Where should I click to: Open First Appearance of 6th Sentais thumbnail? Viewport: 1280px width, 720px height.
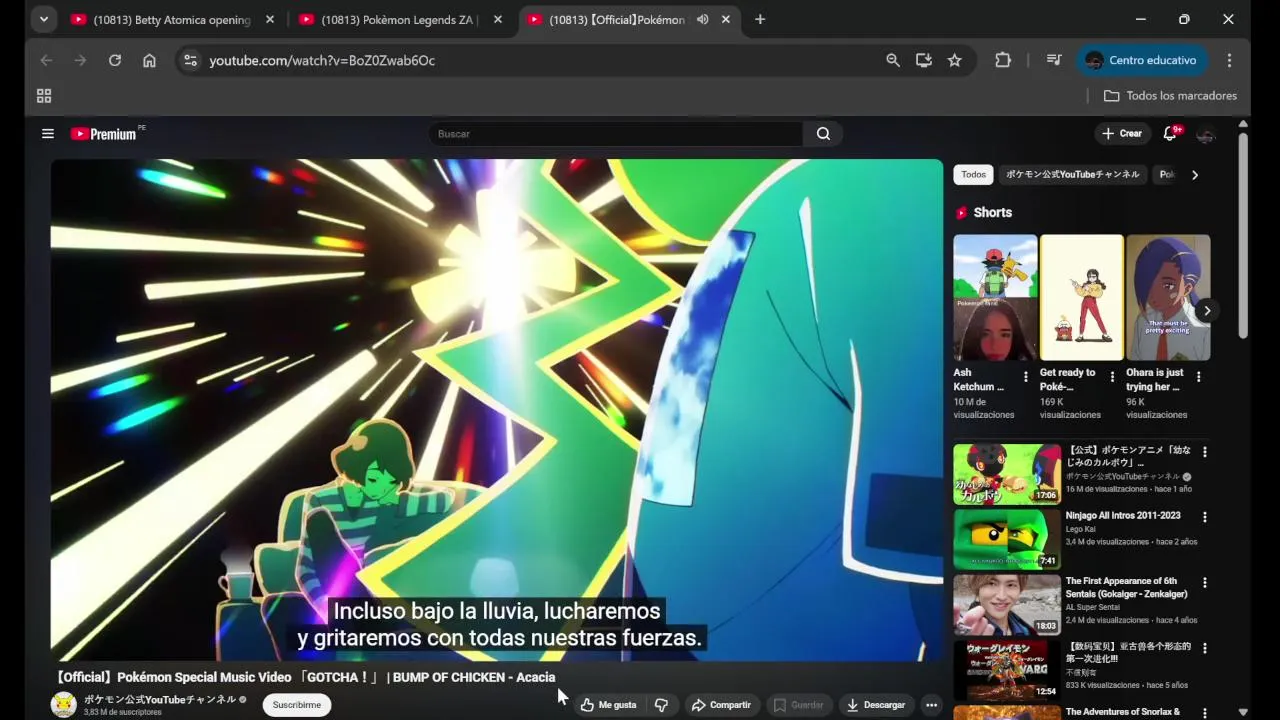[1007, 604]
